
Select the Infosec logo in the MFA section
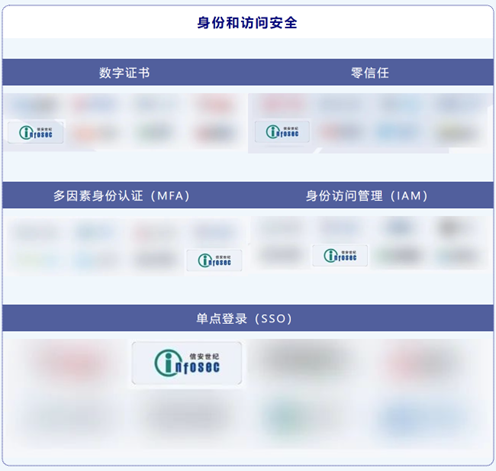(x=214, y=260)
